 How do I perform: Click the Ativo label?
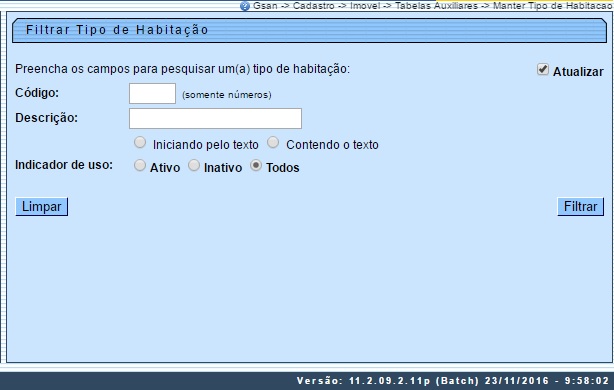point(165,168)
